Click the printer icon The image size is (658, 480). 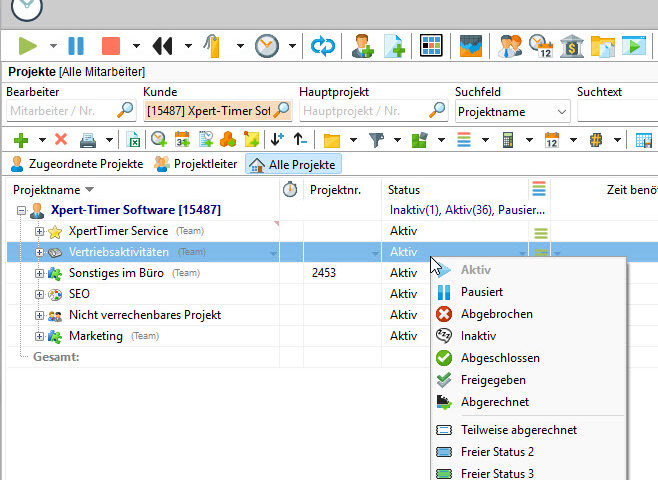coord(88,140)
